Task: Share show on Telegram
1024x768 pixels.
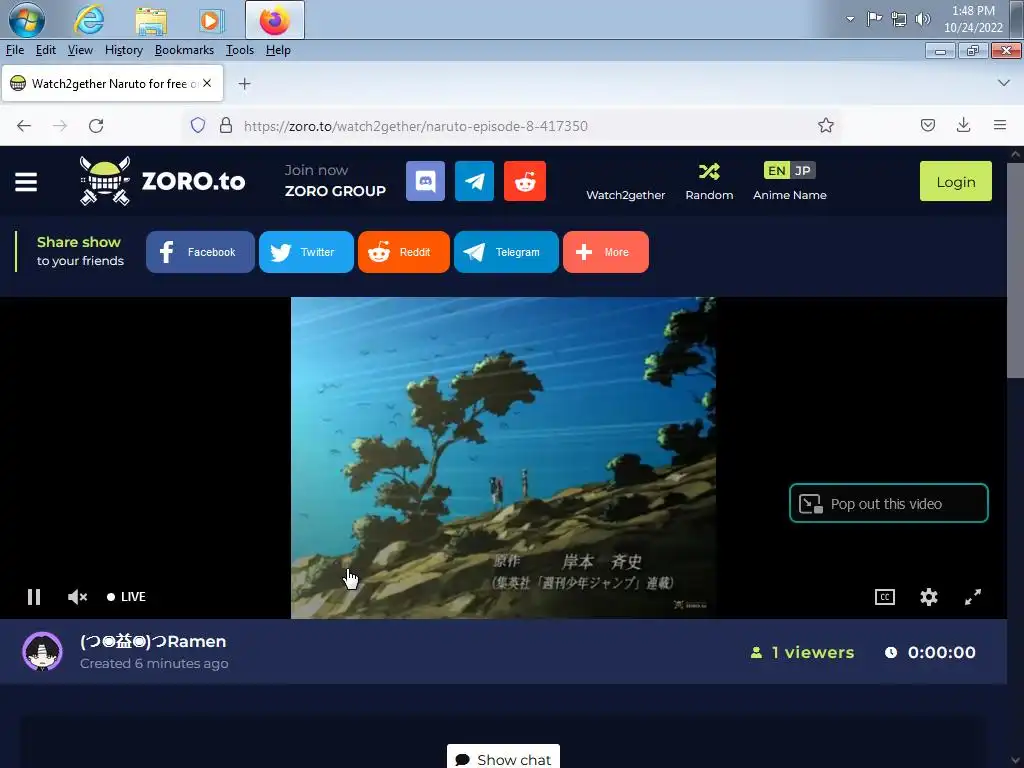Action: [x=506, y=252]
